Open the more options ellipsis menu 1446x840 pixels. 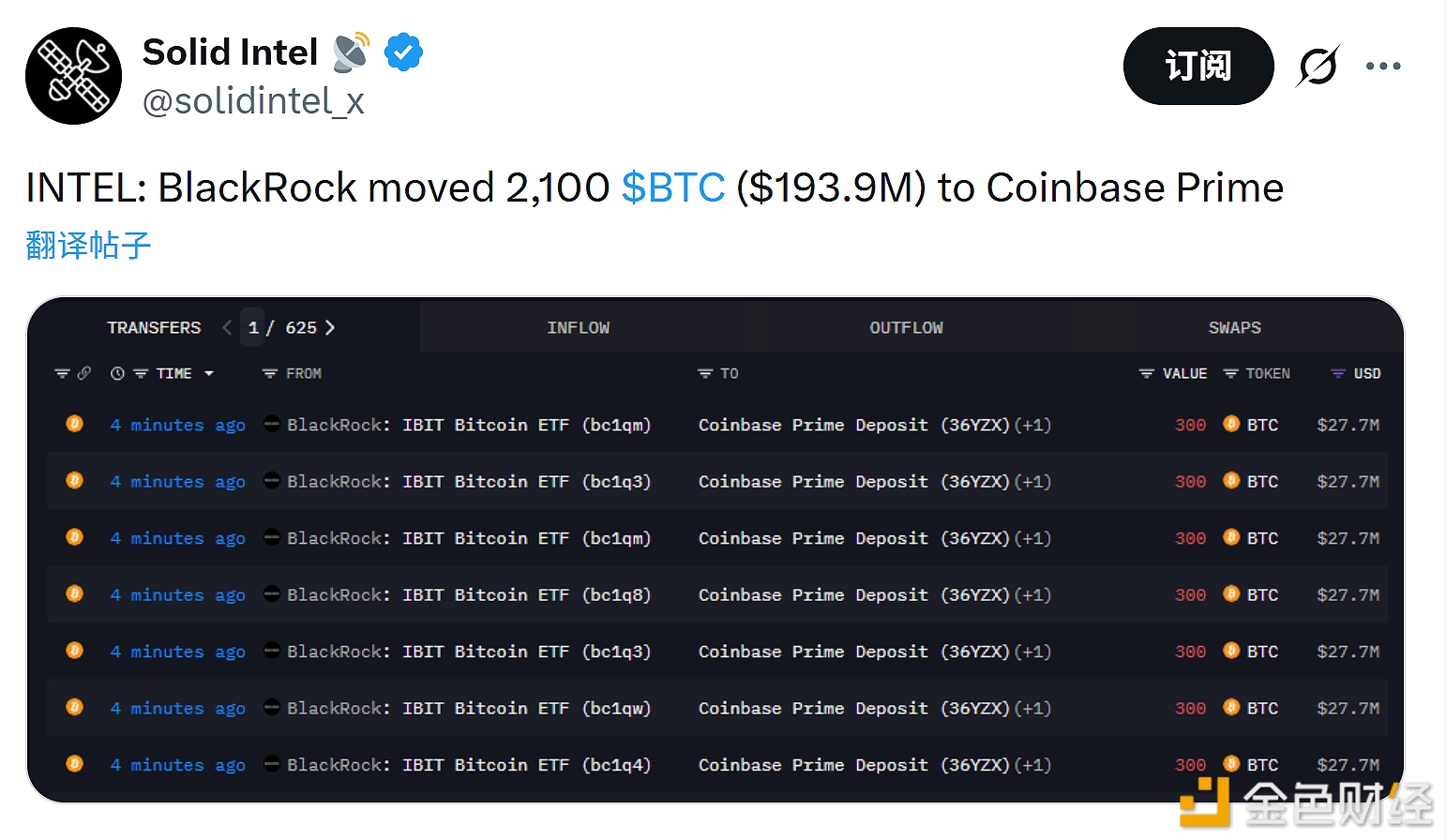(1383, 66)
